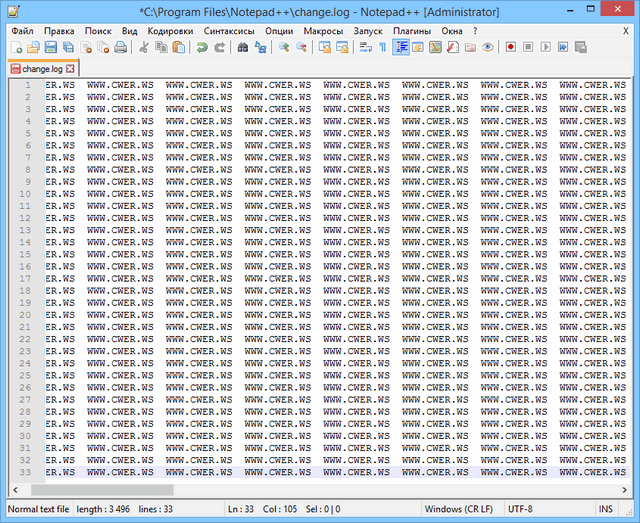
Task: Click the Zoom In magnifier icon
Action: [x=284, y=47]
